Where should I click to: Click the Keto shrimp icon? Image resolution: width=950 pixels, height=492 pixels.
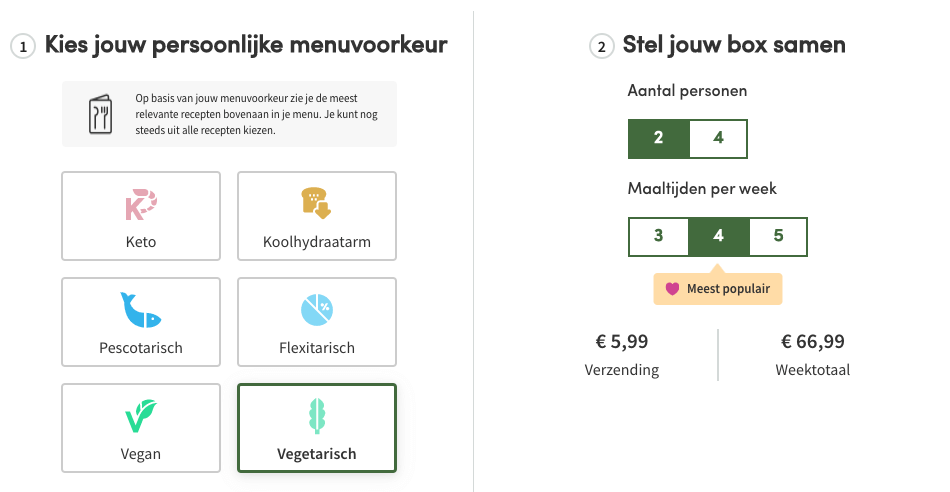coord(141,204)
